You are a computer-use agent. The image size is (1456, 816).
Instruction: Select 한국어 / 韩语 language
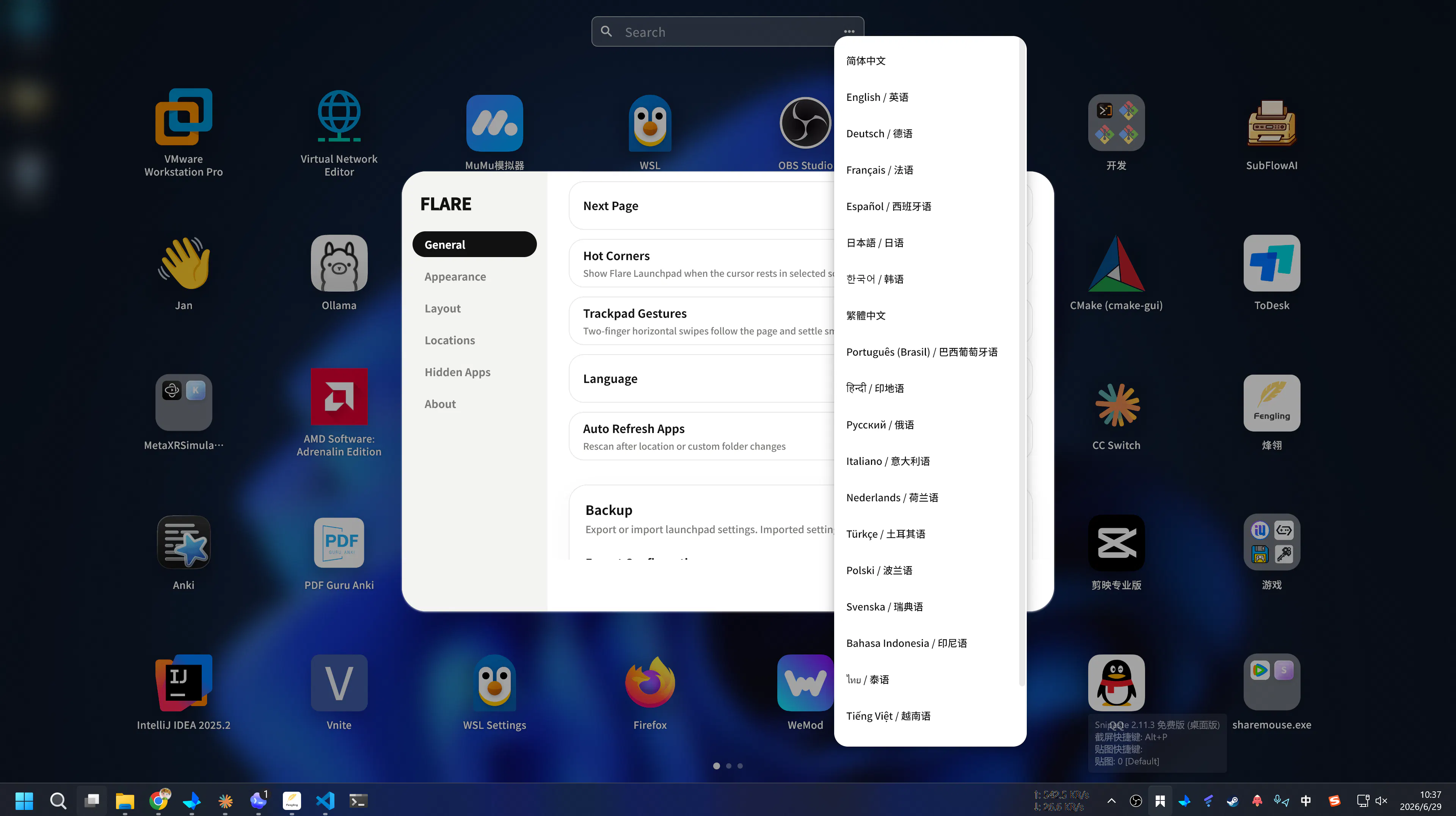pyautogui.click(x=927, y=279)
